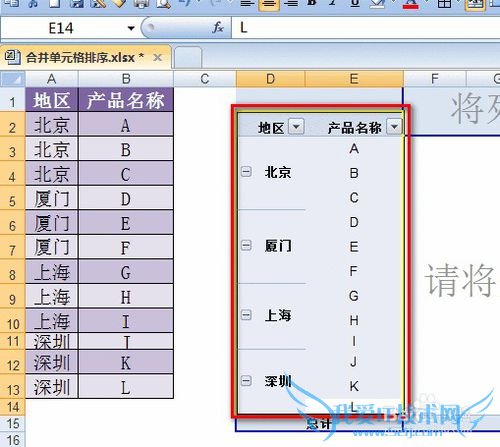This screenshot has width=500, height=447.
Task: Collapse the 北京 group in pivot table
Action: [x=246, y=172]
